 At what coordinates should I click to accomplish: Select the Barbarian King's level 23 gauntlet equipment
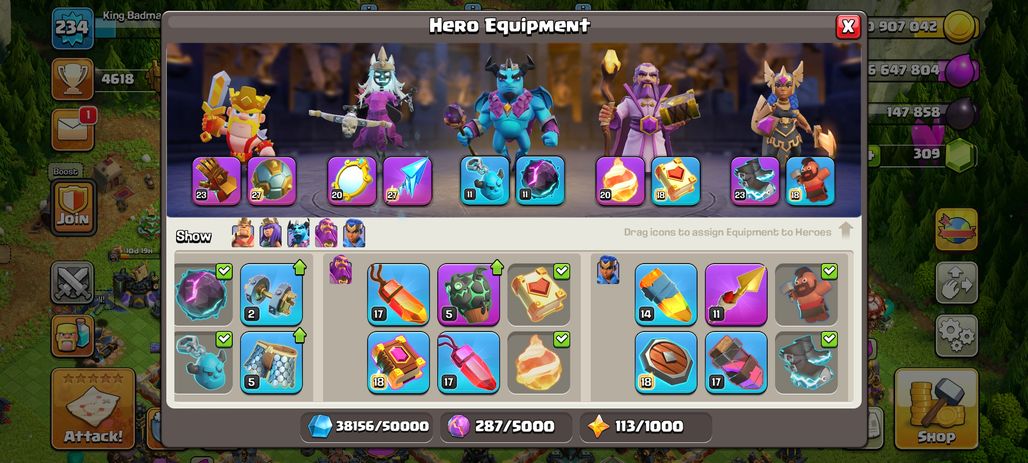pyautogui.click(x=216, y=181)
